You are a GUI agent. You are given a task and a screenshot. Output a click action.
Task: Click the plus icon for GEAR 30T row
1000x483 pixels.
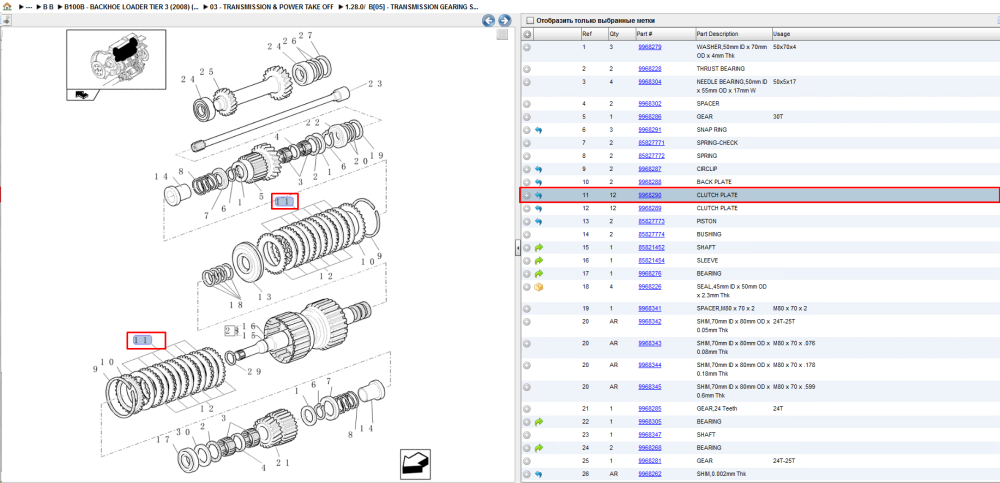527,117
